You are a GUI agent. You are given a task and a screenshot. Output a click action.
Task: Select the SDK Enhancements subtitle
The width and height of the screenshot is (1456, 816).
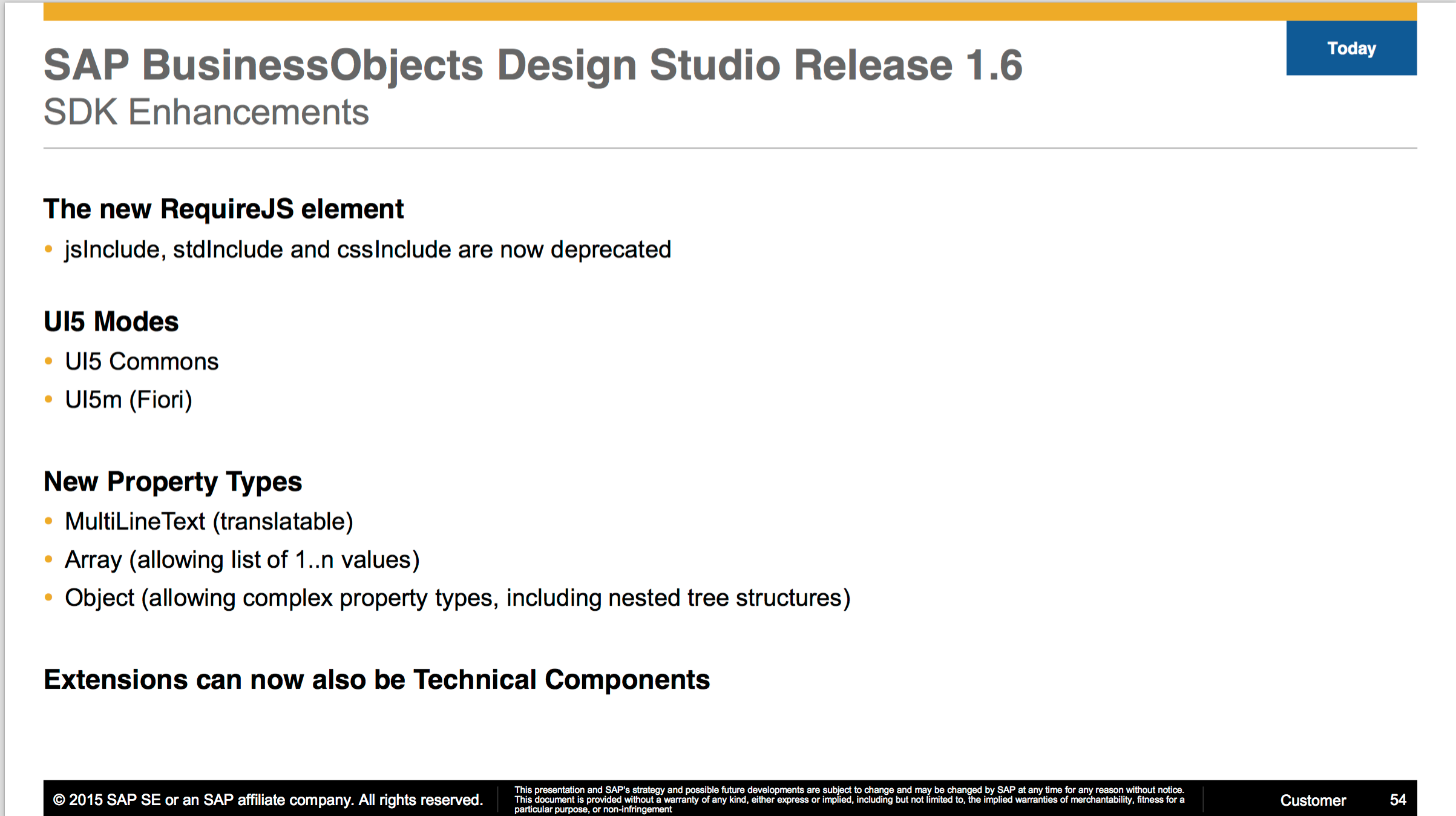pyautogui.click(x=206, y=113)
